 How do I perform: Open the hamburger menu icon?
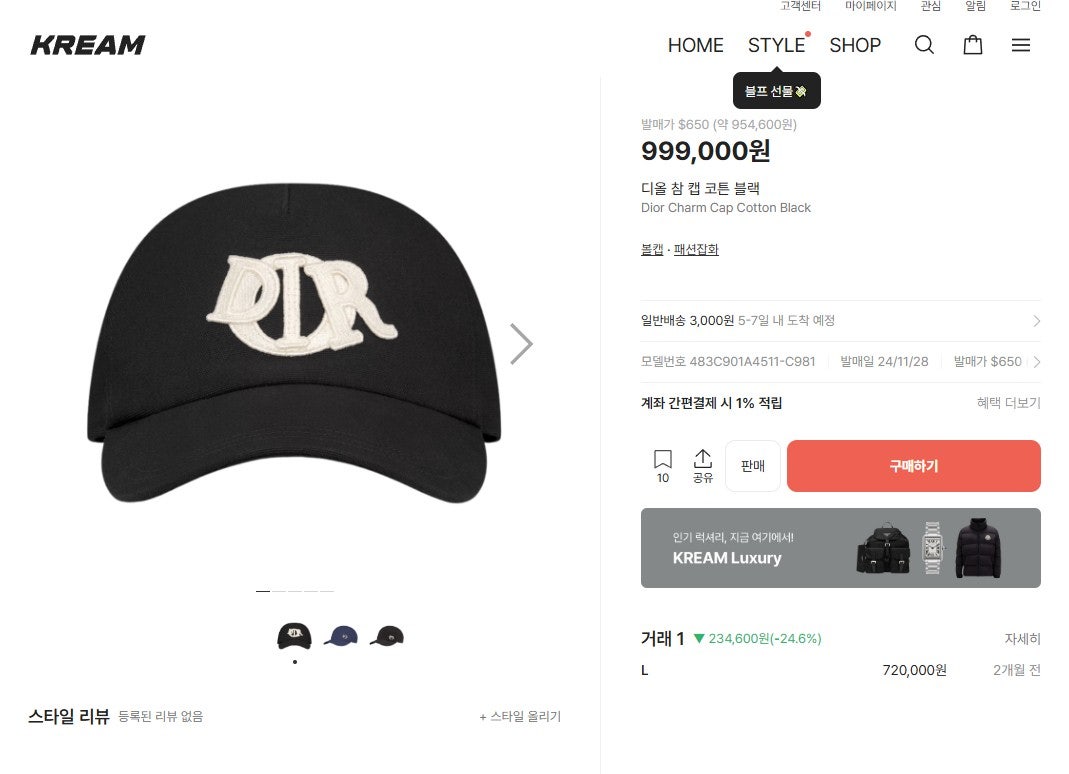1020,45
